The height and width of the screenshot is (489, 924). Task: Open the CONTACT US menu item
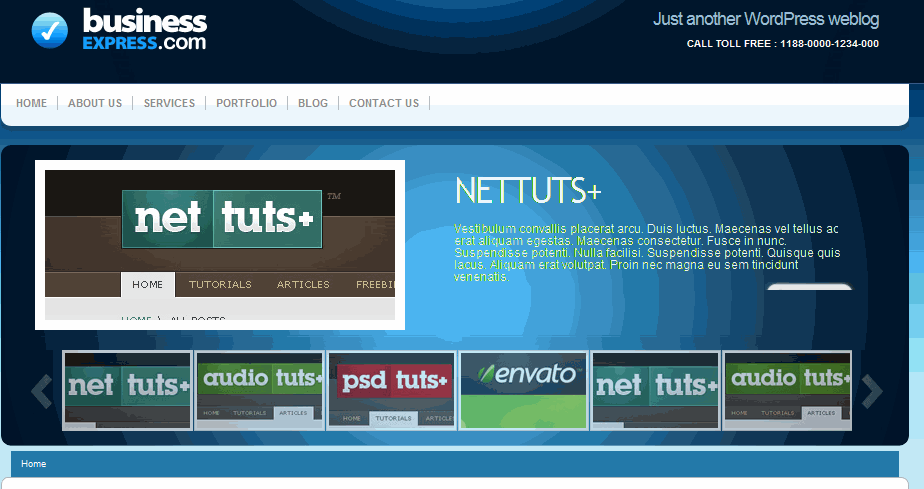coord(384,103)
